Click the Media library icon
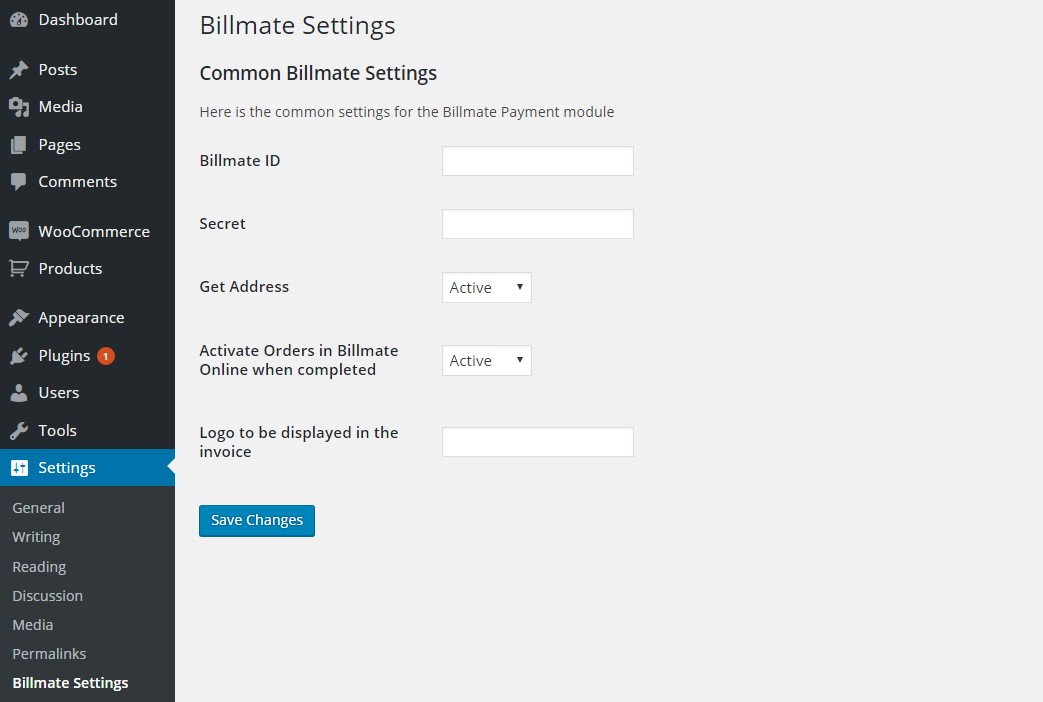Viewport: 1043px width, 702px height. 19,107
